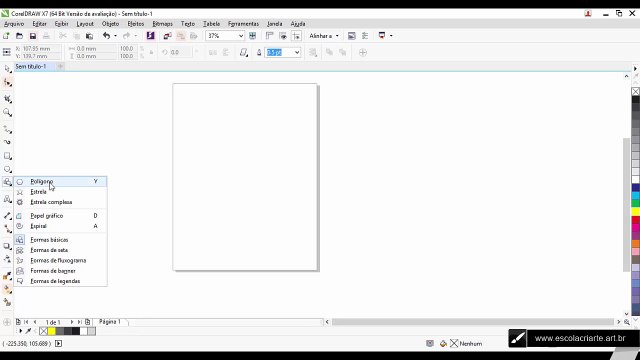Open the zoom level 37% dropdown

241,36
